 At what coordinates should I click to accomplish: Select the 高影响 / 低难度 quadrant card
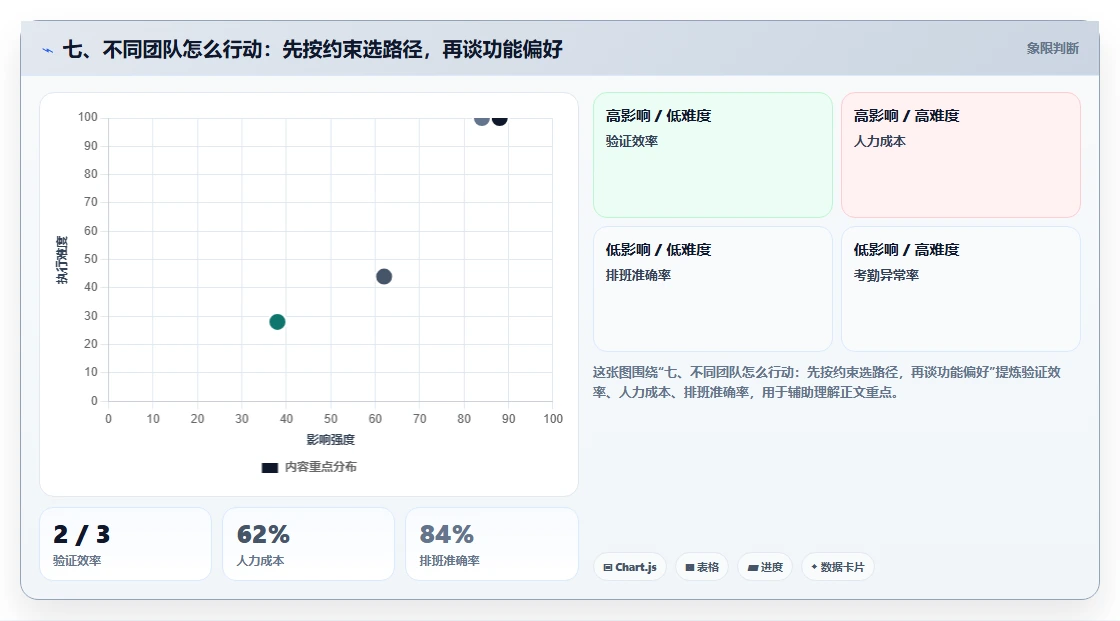point(713,155)
